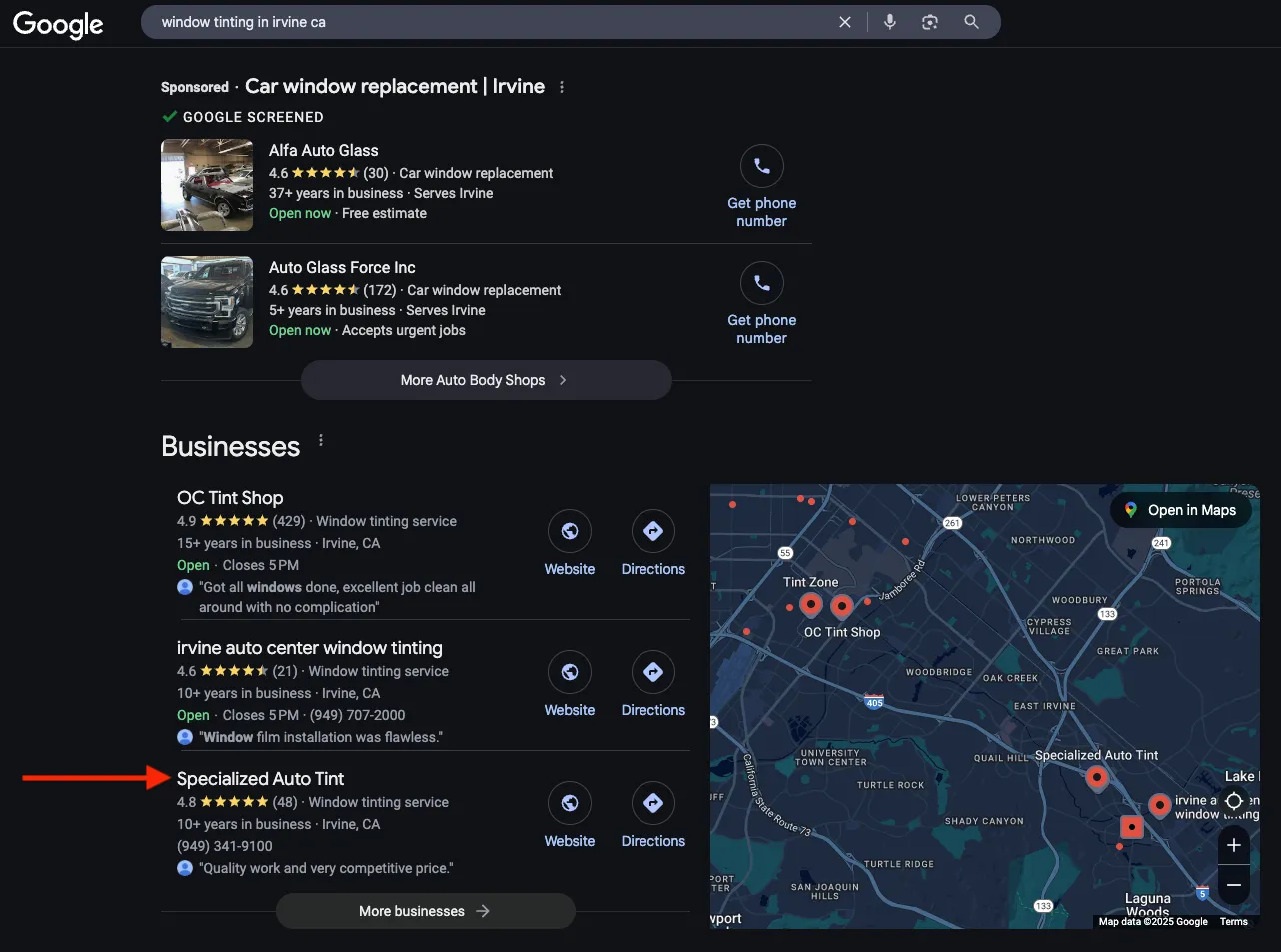Click the (949) 341-9100 phone number
Image resolution: width=1281 pixels, height=952 pixels.
tap(225, 846)
